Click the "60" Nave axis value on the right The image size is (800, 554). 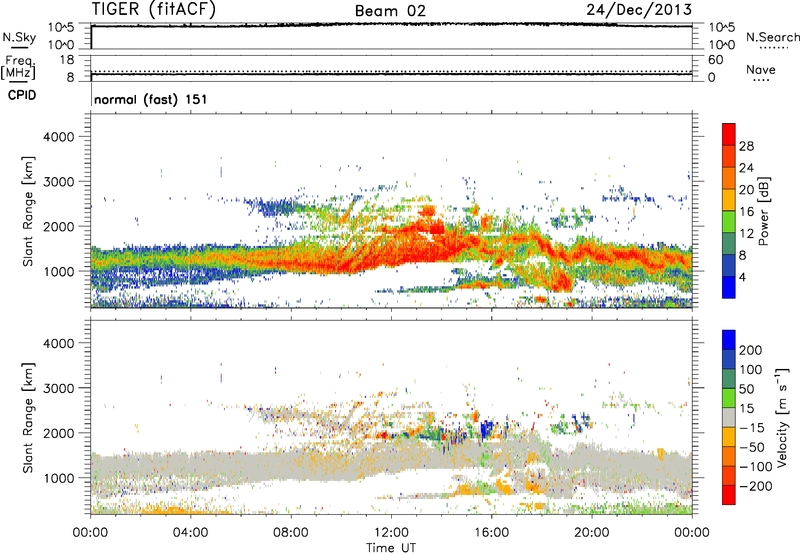[715, 60]
